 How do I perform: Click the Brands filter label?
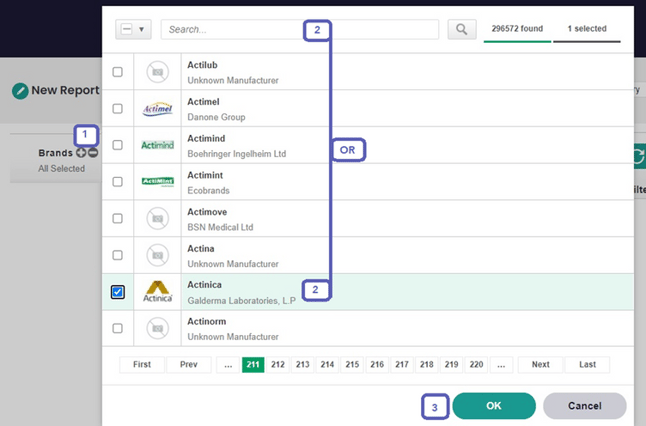(x=56, y=153)
